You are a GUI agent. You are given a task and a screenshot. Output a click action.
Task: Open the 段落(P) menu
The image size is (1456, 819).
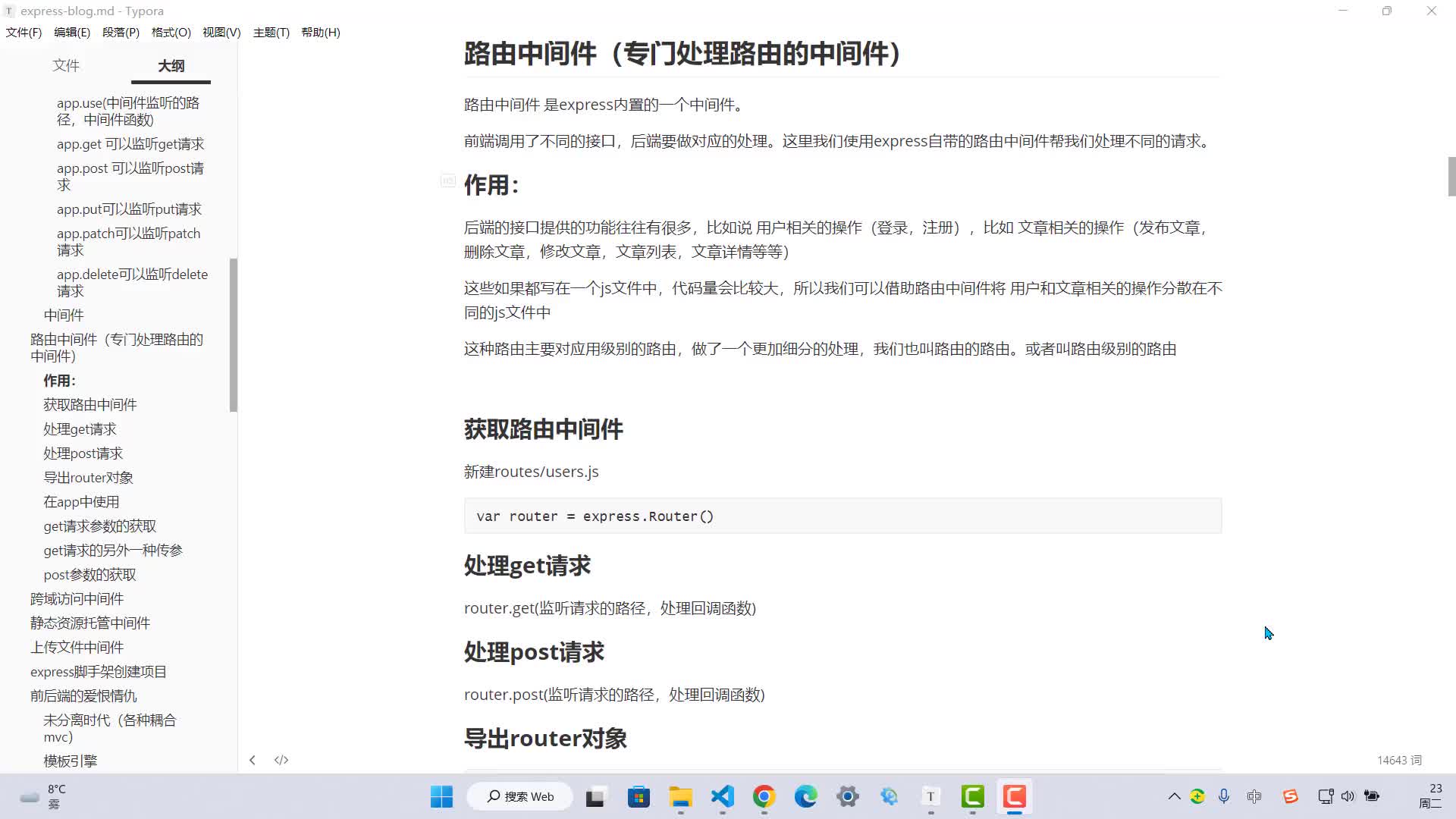(x=121, y=32)
